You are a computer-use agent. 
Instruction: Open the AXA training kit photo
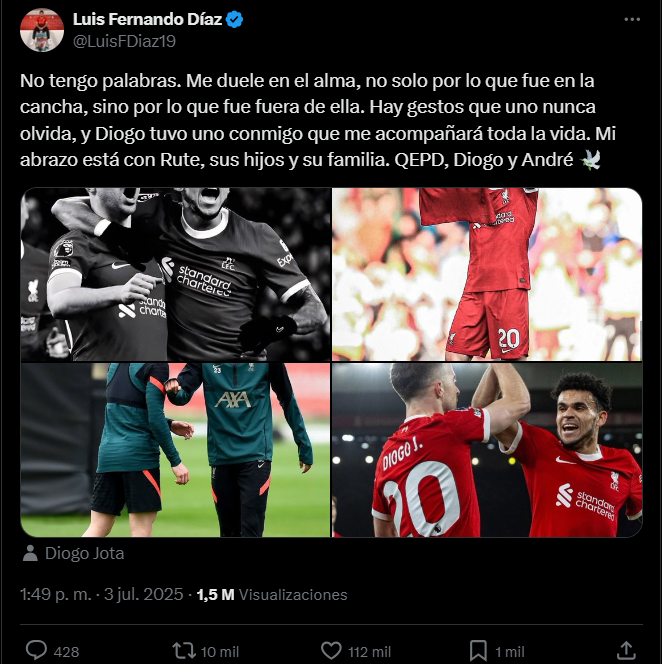(175, 450)
